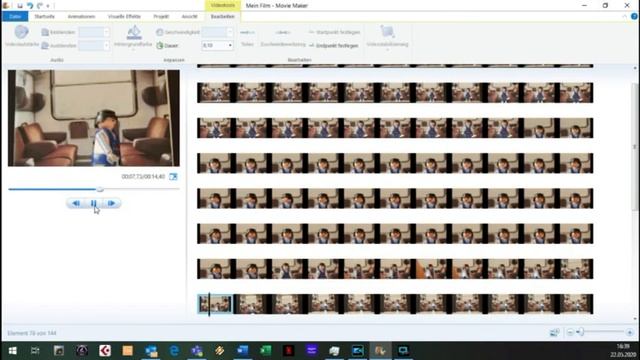Launch Microsoft Edge from taskbar
This screenshot has width=640, height=360.
[174, 351]
